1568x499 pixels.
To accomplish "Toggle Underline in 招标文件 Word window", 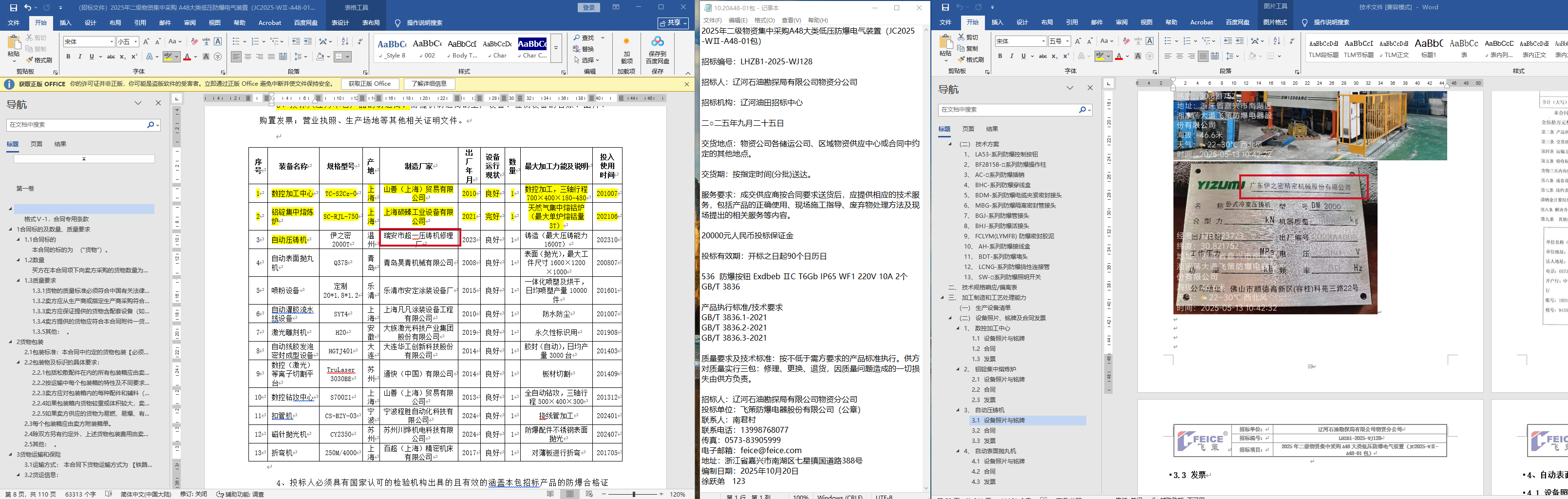I will pyautogui.click(x=91, y=57).
